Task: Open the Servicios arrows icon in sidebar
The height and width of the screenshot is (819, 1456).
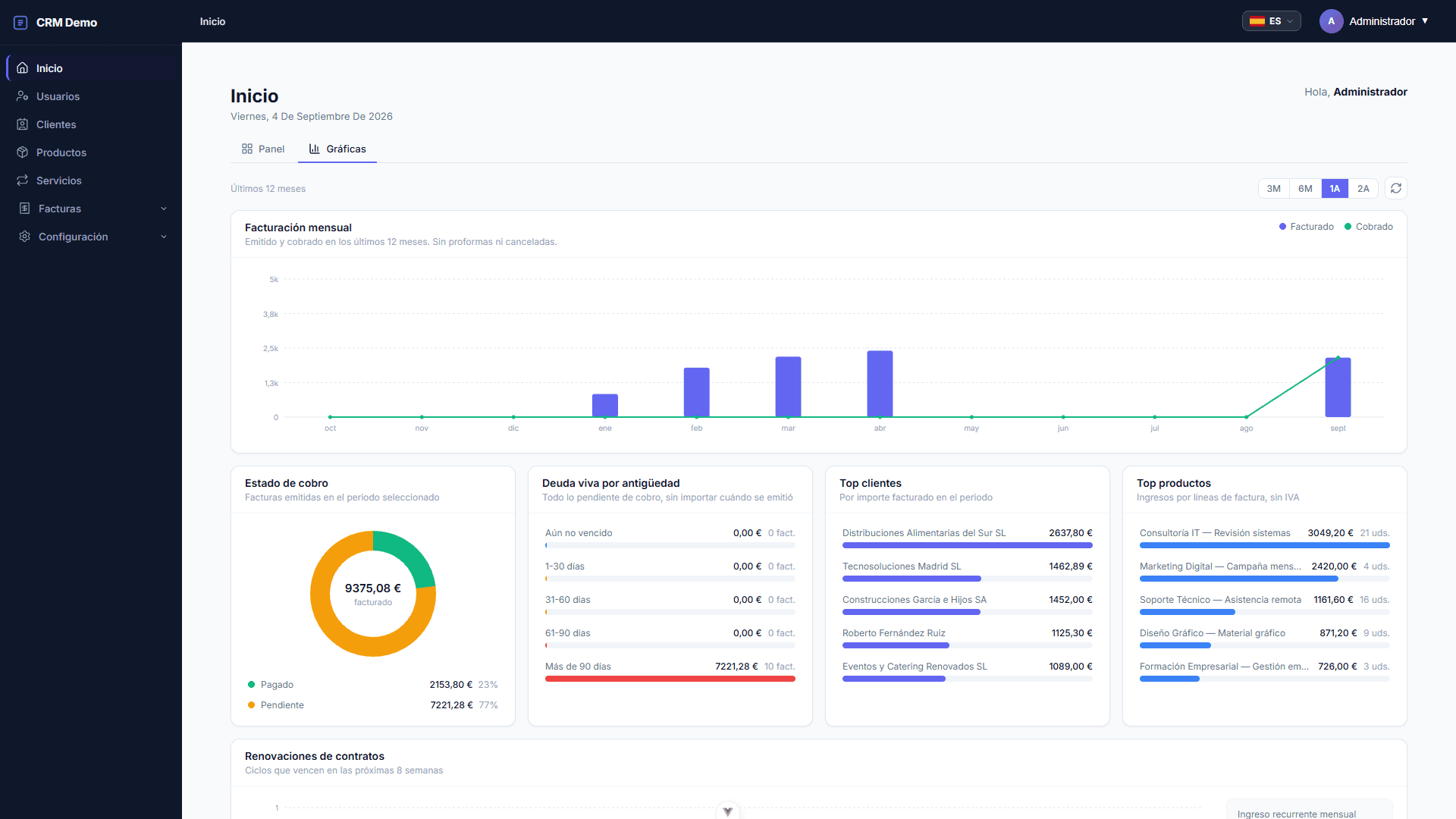Action: (x=23, y=180)
